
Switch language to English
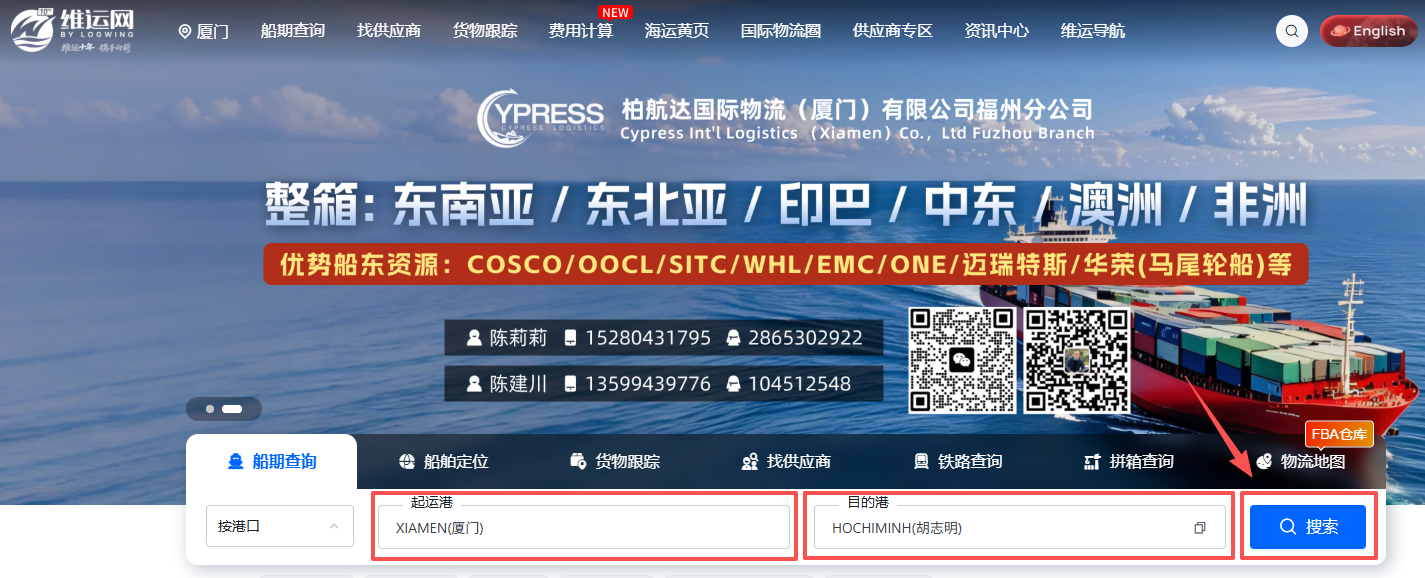(x=1367, y=31)
